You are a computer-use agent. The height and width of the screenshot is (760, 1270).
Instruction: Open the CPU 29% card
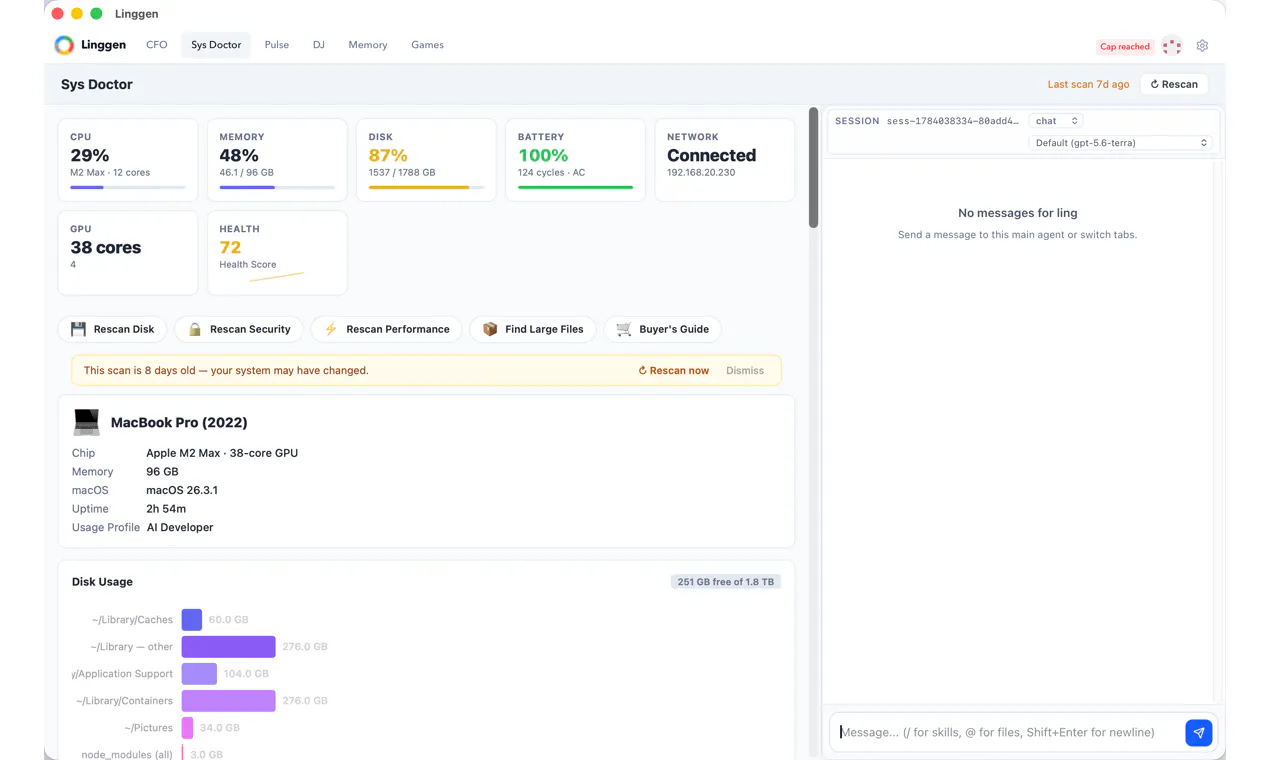128,160
